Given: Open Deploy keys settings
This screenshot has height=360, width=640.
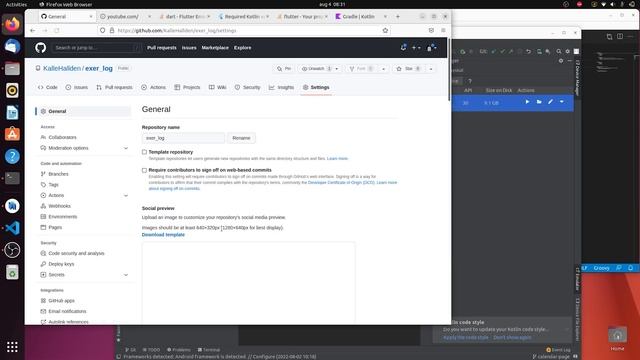Looking at the screenshot, I should 61,264.
